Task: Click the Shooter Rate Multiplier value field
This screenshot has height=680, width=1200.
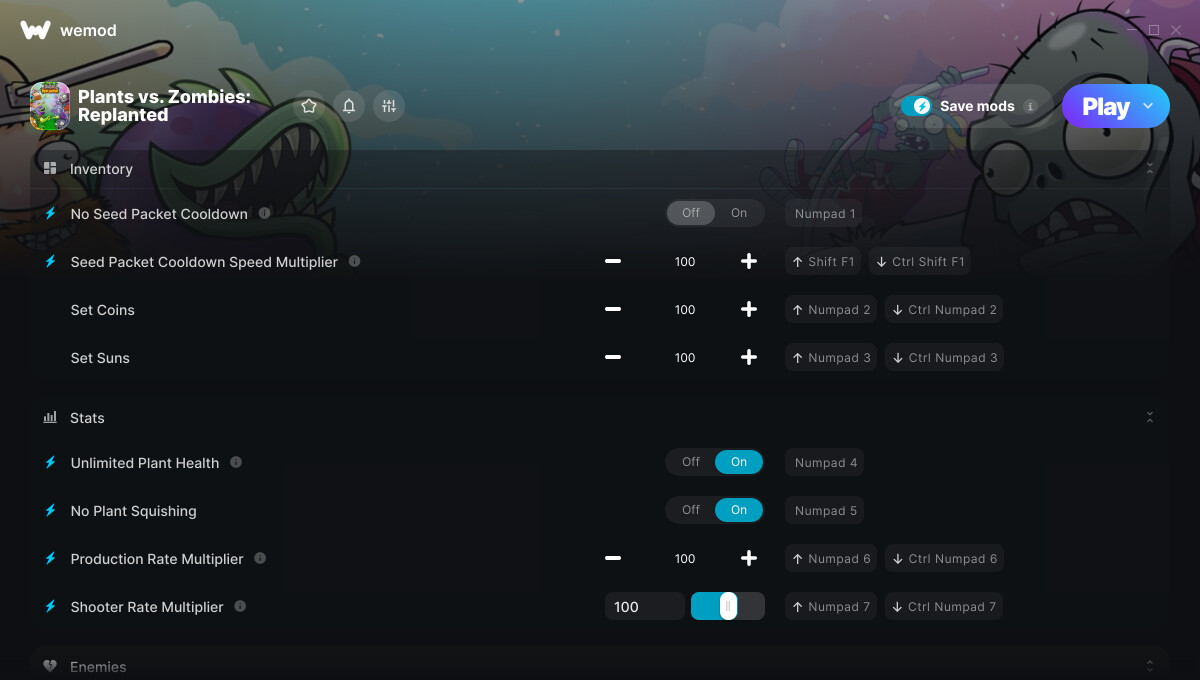Action: click(645, 606)
